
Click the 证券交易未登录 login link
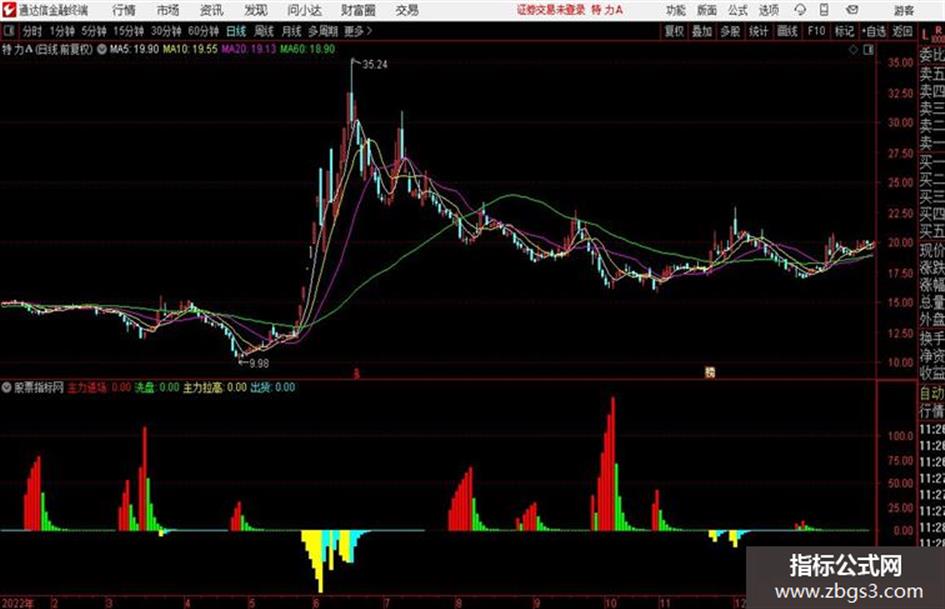tap(551, 10)
